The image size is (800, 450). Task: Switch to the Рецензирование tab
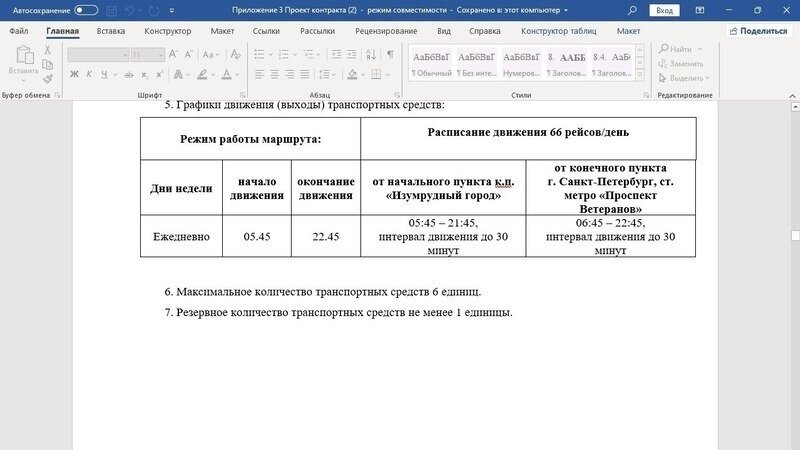(x=385, y=31)
